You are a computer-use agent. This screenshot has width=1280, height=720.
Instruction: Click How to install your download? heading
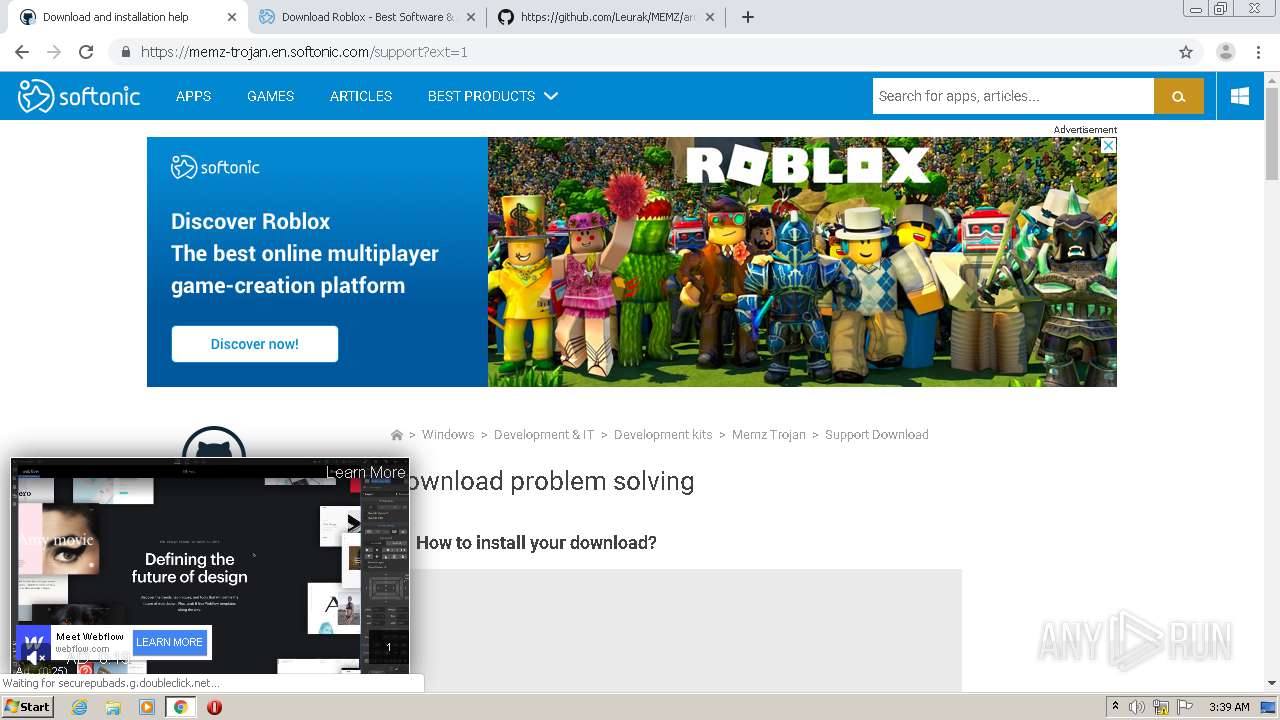click(x=536, y=543)
